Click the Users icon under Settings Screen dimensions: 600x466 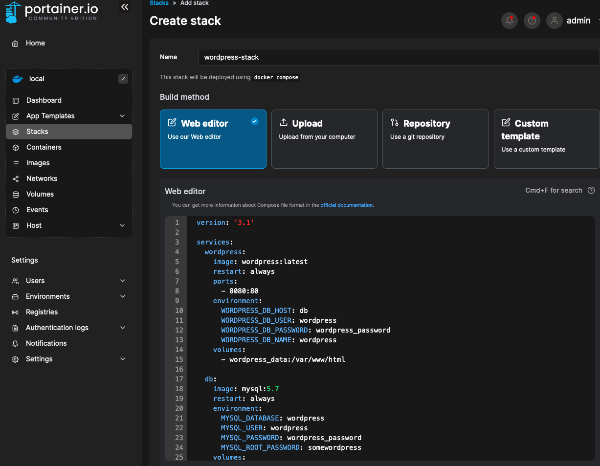(x=15, y=281)
